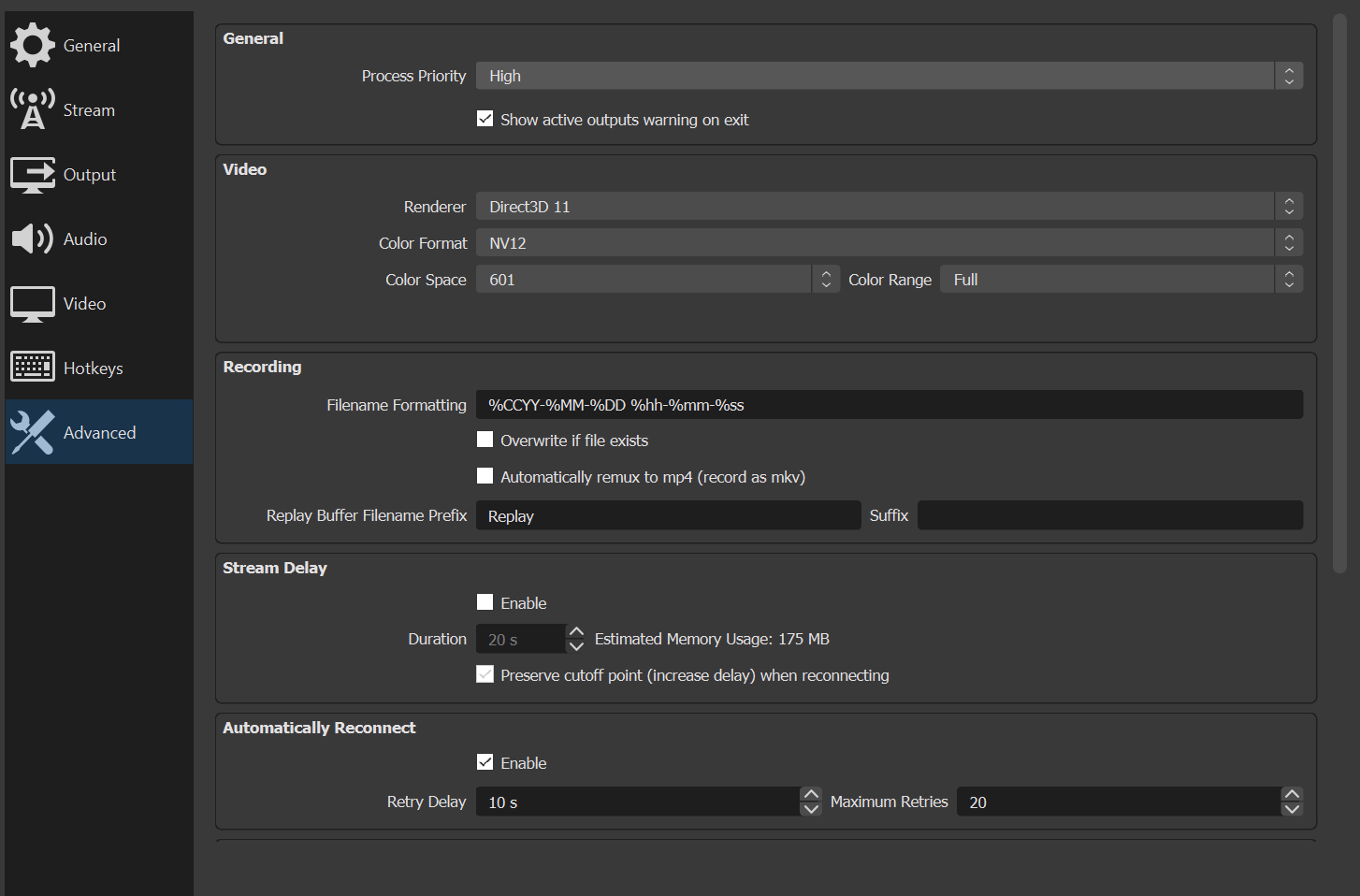Click the Retry Delay increment arrow
The height and width of the screenshot is (896, 1360).
(811, 794)
